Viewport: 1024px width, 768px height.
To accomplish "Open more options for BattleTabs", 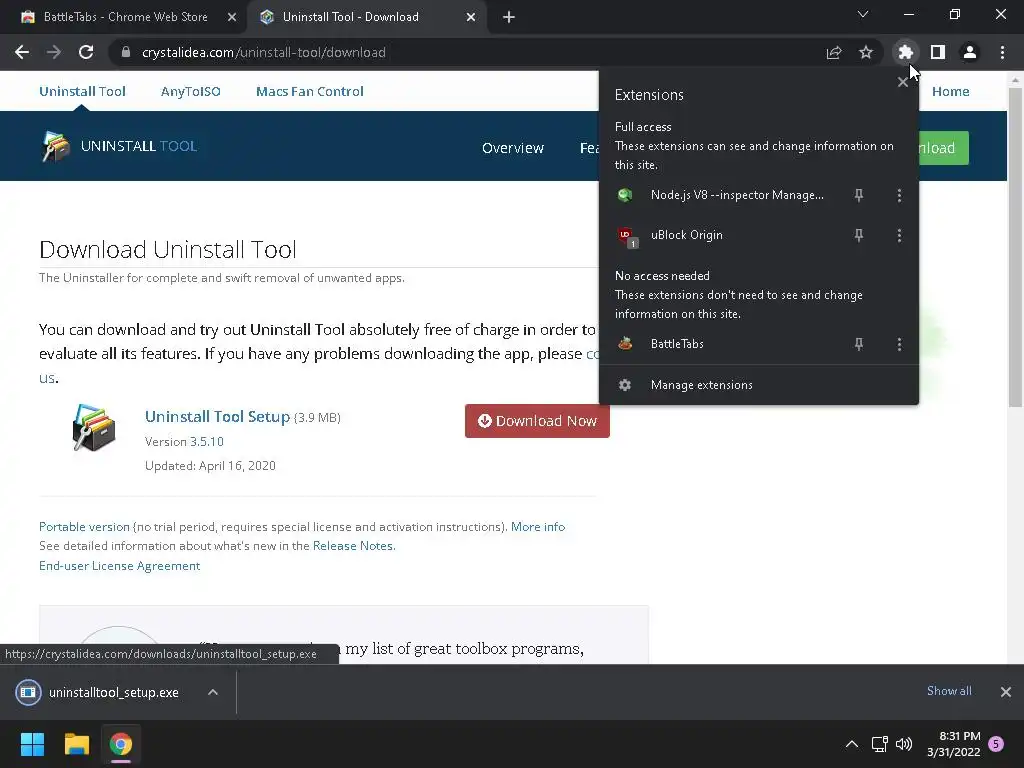I will point(899,344).
